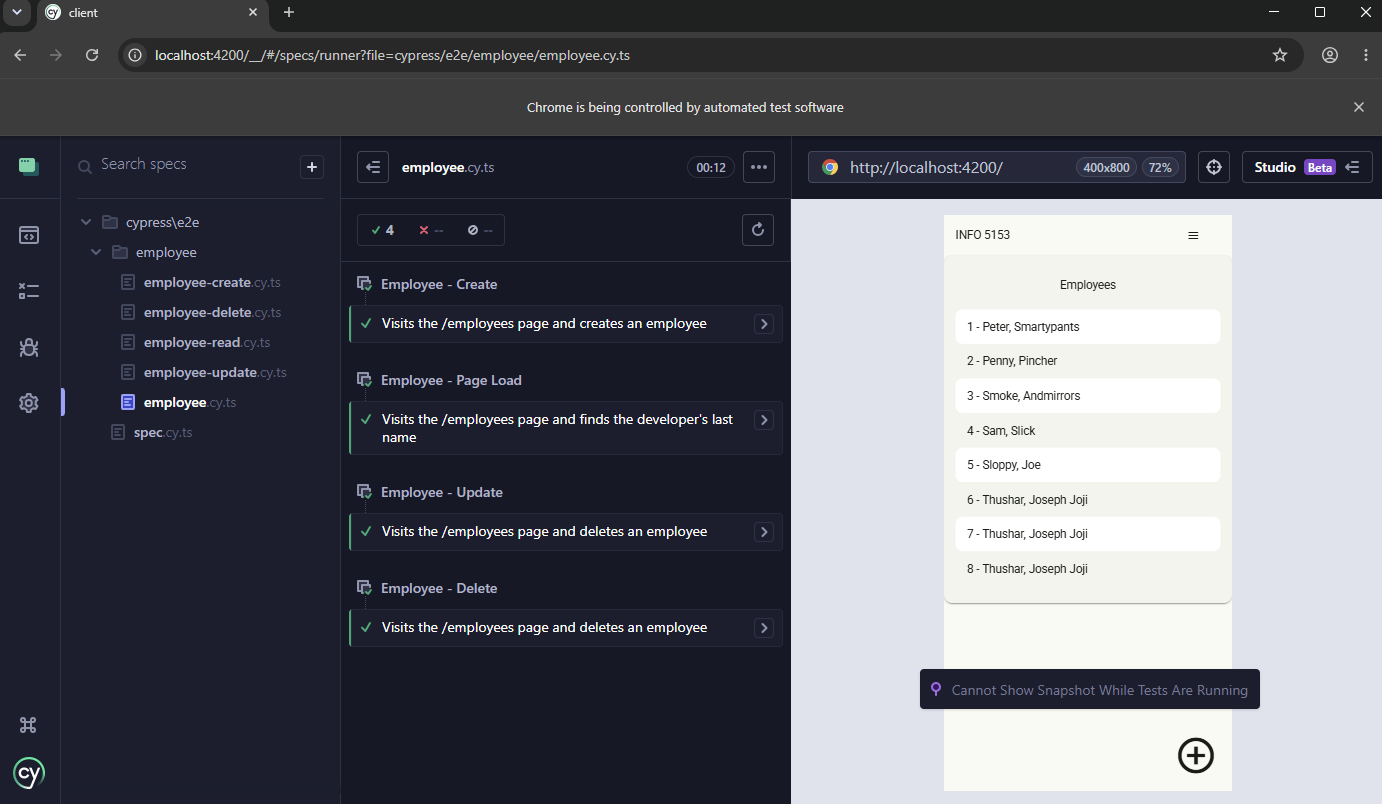Open Chrome profile icon
Image resolution: width=1382 pixels, height=804 pixels.
[1330, 55]
